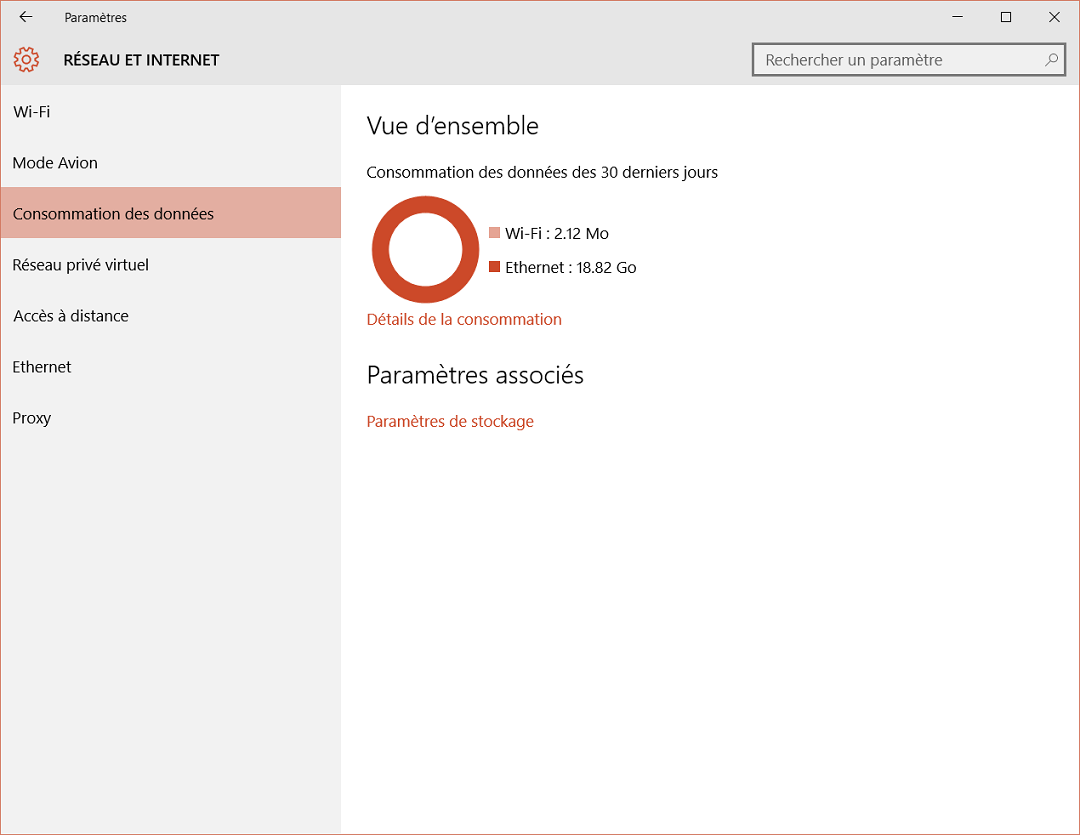Screen dimensions: 1080x835
Task: Open Mode Avion settings
Action: point(171,163)
